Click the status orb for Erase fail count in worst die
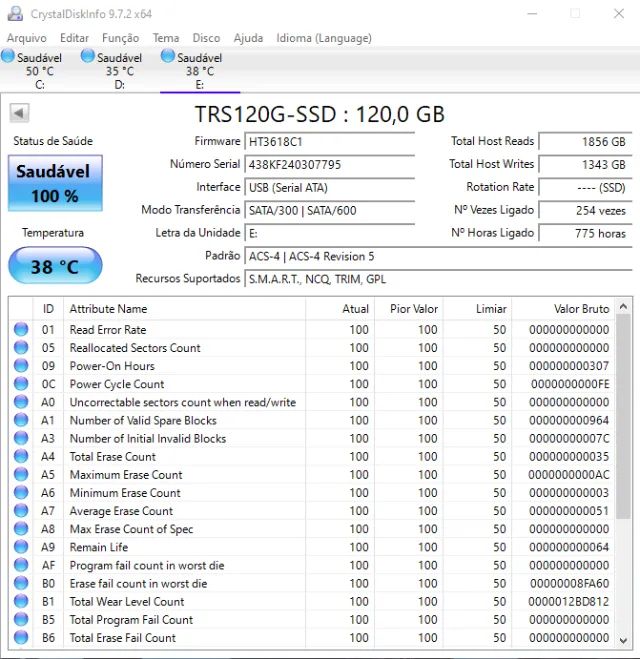Screen dimensions: 640x659 (x=21, y=583)
